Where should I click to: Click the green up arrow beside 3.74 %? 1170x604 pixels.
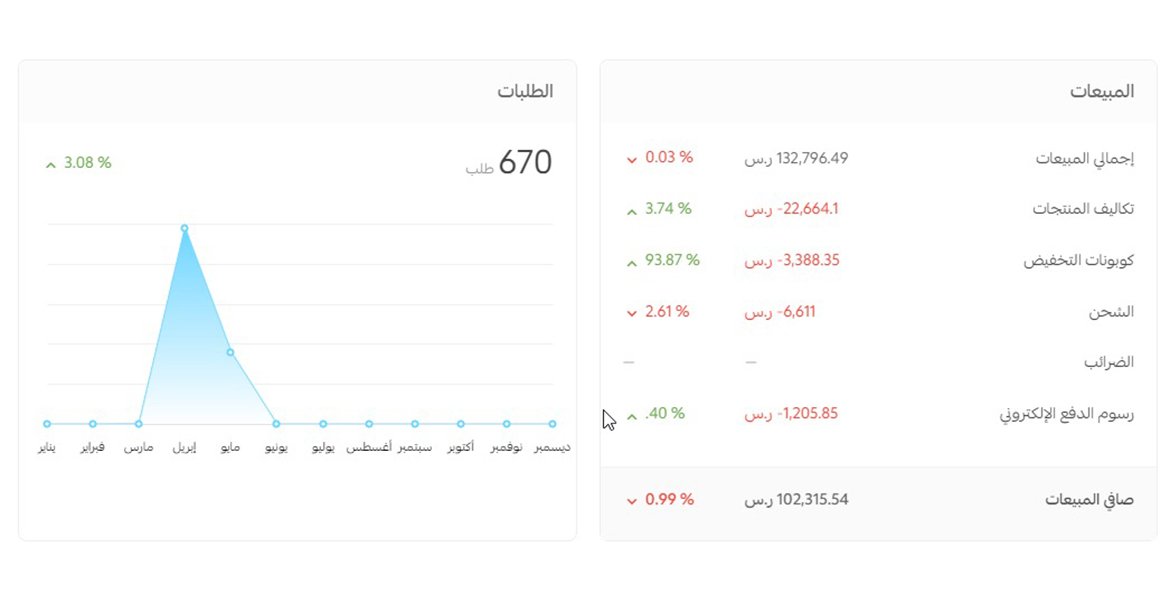631,211
